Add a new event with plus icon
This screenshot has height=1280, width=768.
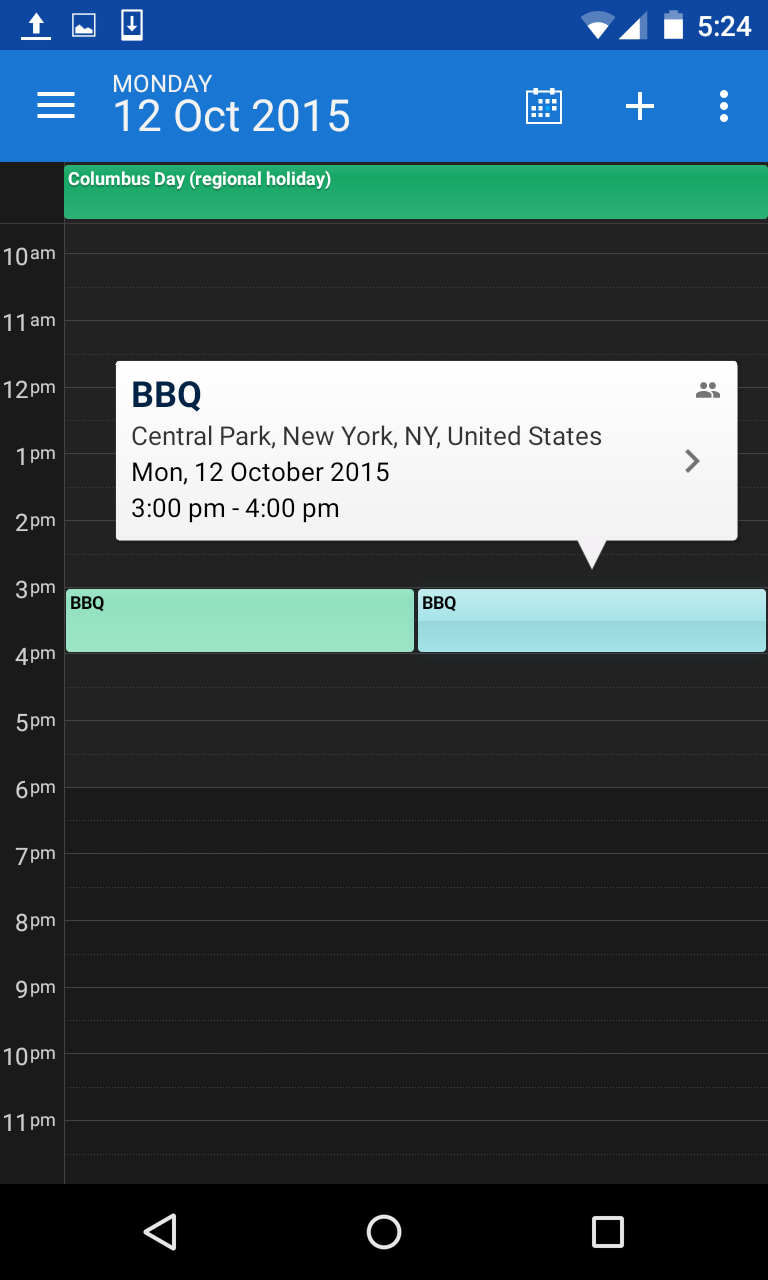(x=640, y=106)
